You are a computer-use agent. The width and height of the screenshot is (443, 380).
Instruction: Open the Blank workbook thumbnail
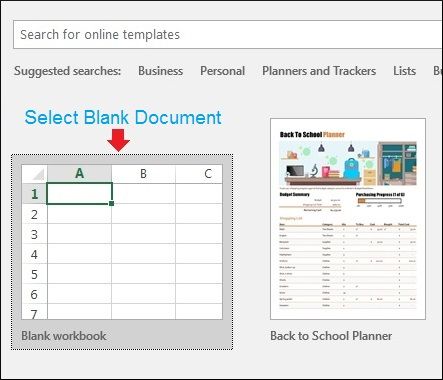coord(122,242)
